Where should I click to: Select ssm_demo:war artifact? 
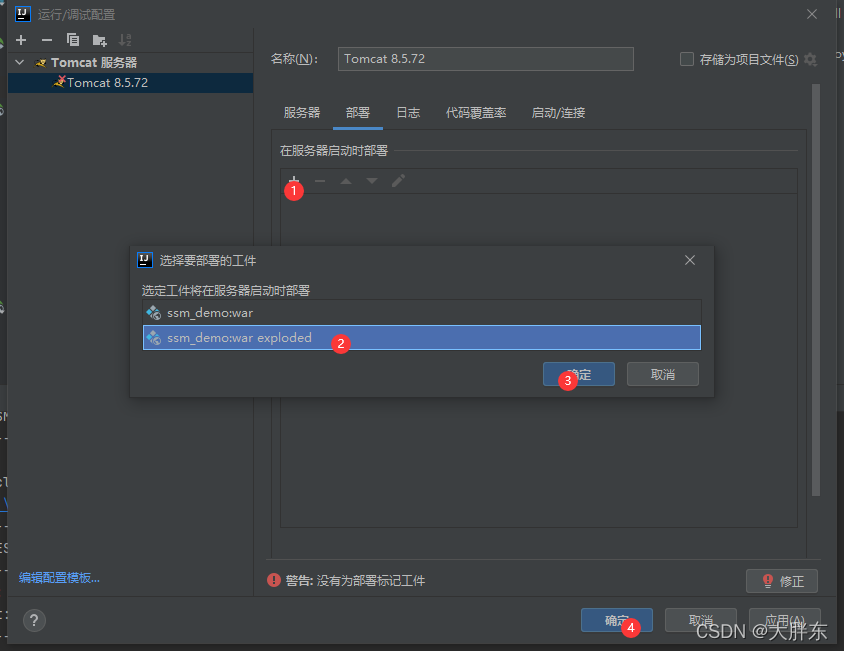pyautogui.click(x=421, y=313)
